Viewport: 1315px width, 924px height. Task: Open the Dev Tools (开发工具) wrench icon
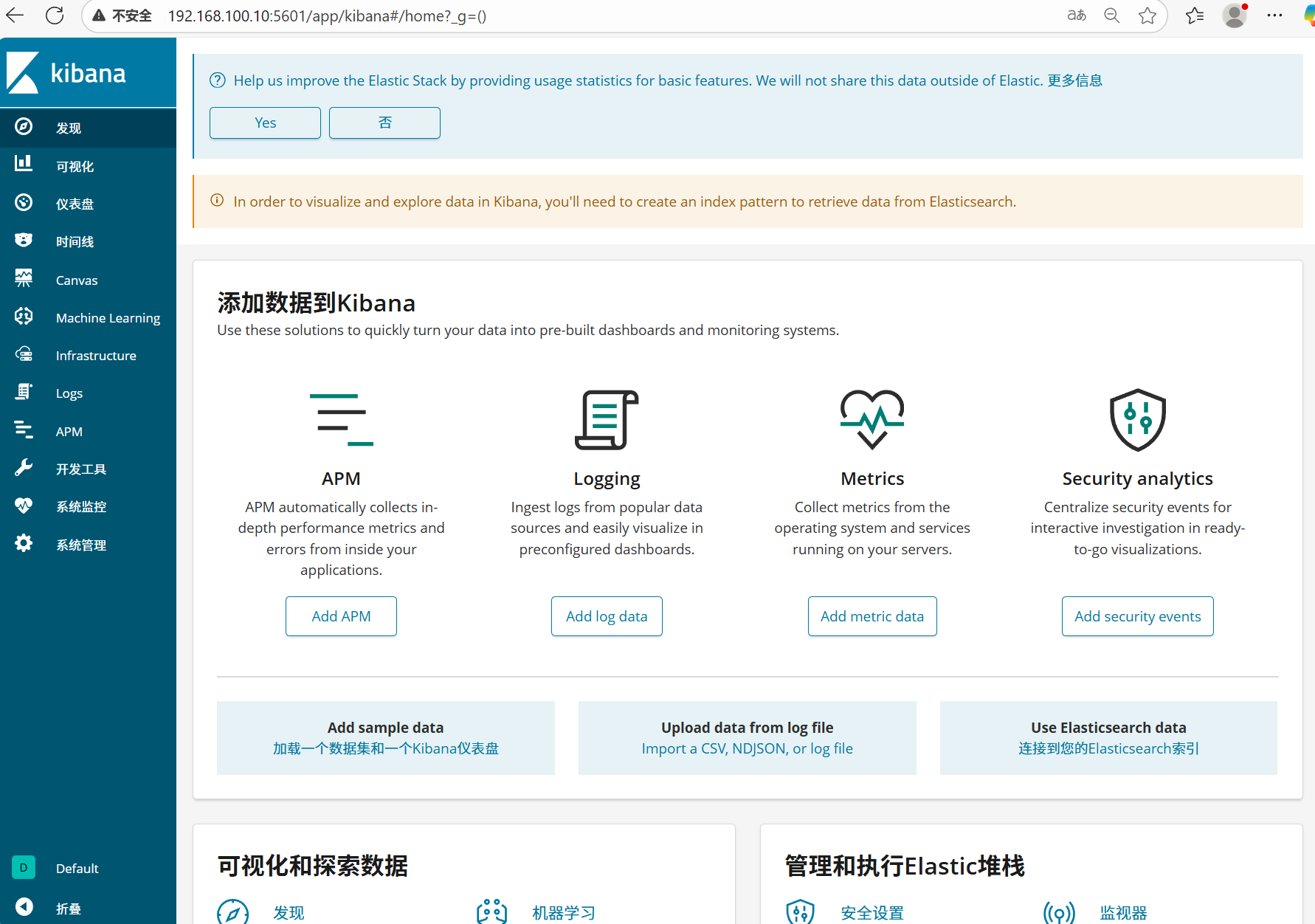(24, 467)
